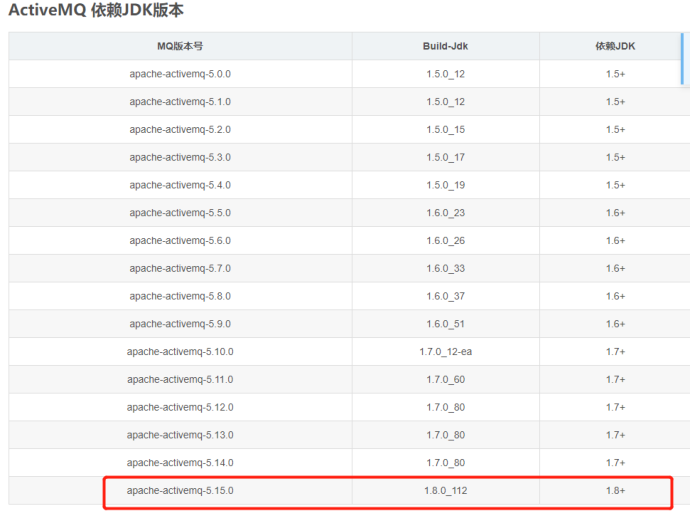Image resolution: width=690 pixels, height=511 pixels.
Task: Click the Build-Jdk column header
Action: (445, 46)
